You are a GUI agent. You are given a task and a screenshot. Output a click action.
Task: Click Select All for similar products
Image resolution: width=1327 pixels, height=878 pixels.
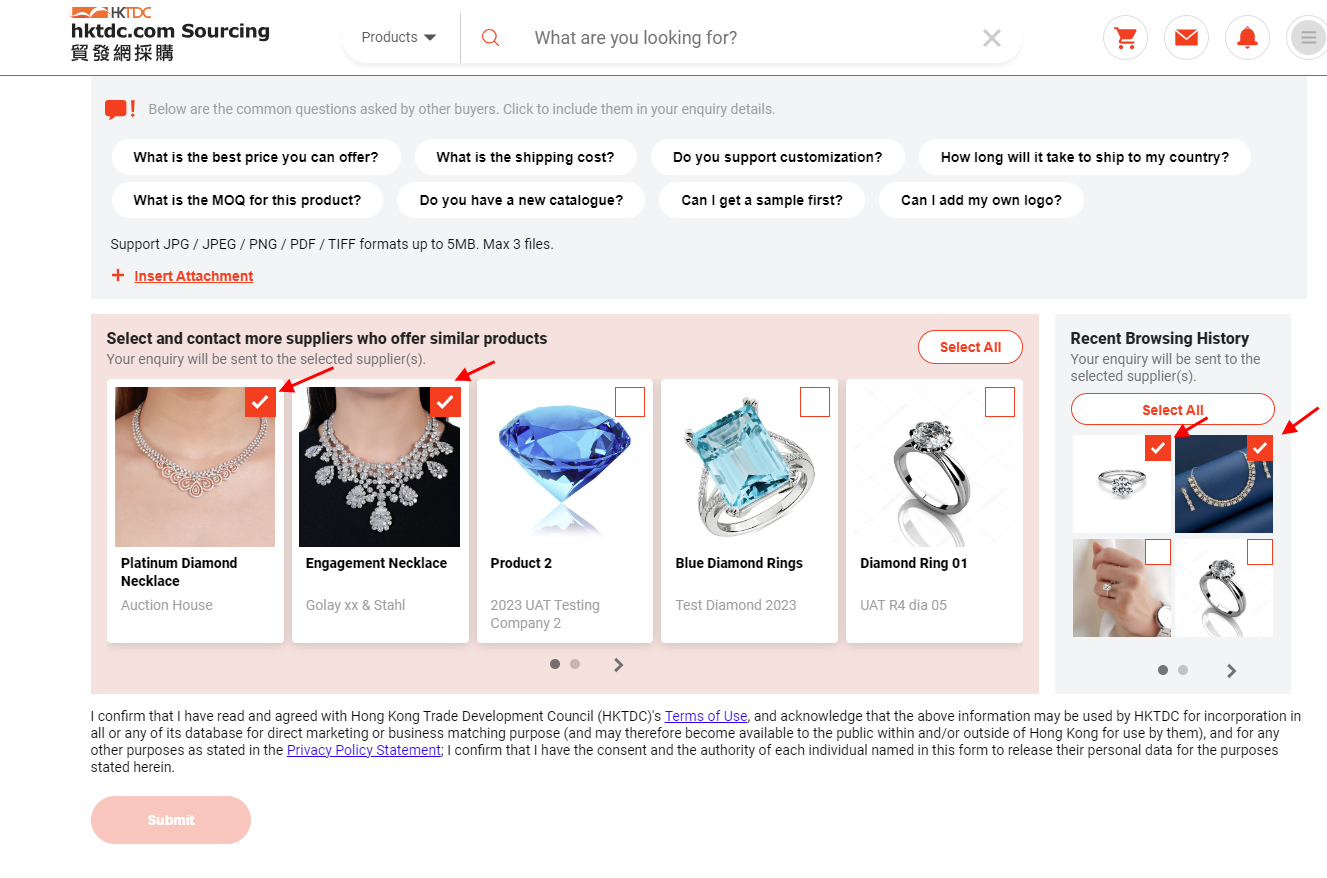[x=970, y=347]
